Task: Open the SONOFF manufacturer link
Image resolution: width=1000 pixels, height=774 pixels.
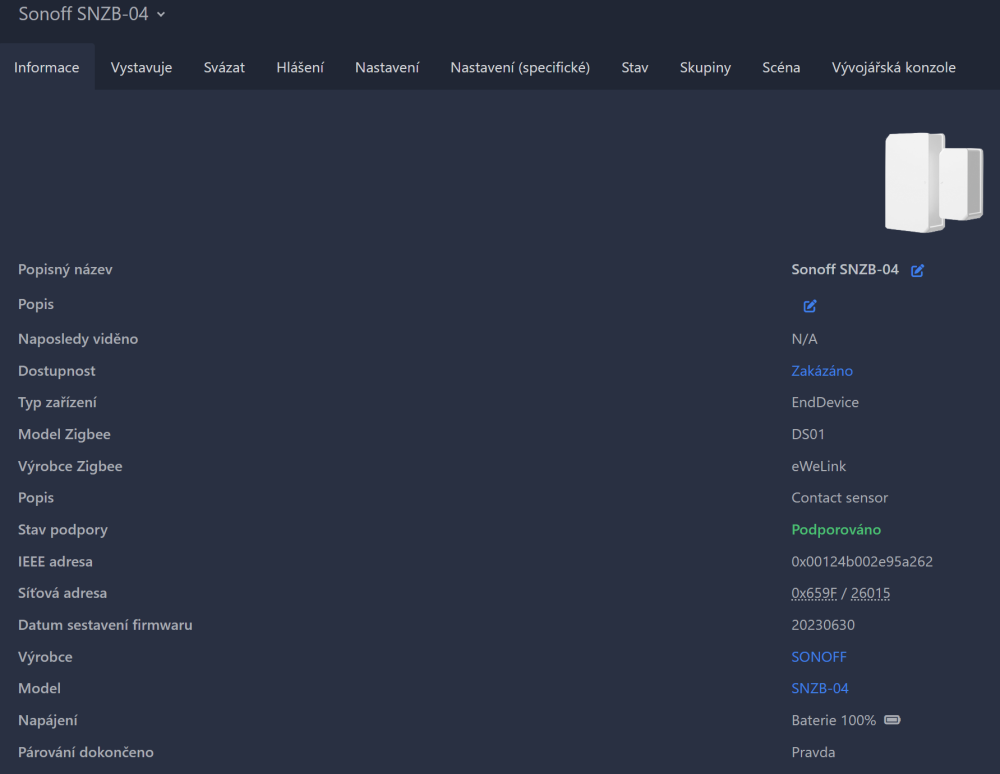Action: [x=819, y=657]
